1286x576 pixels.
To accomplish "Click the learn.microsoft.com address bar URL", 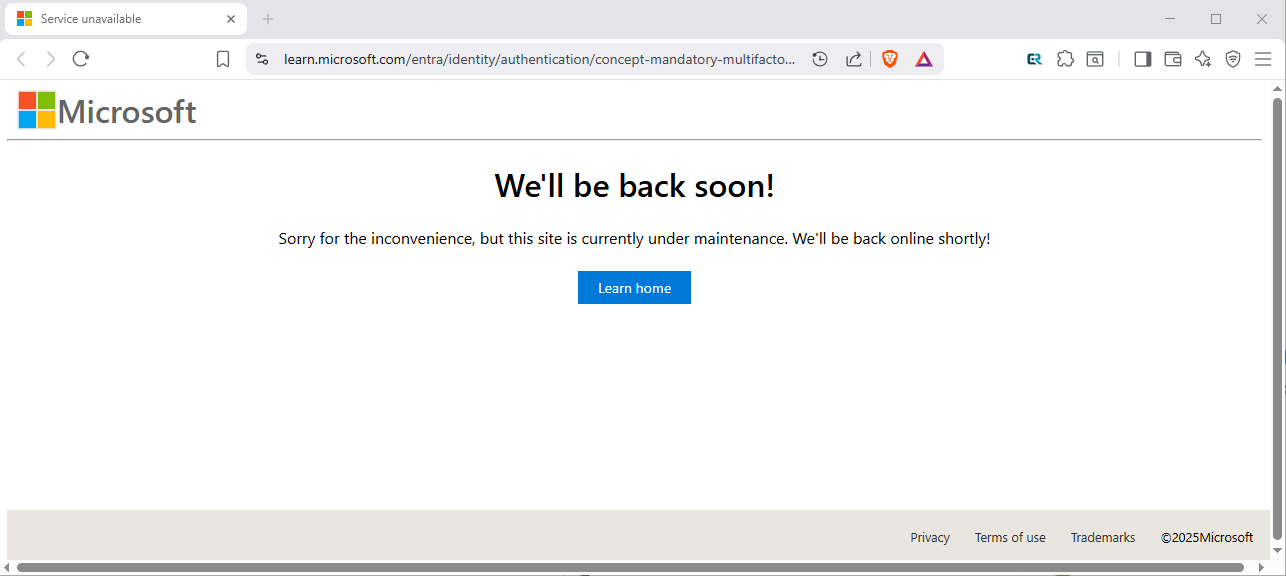I will [540, 59].
